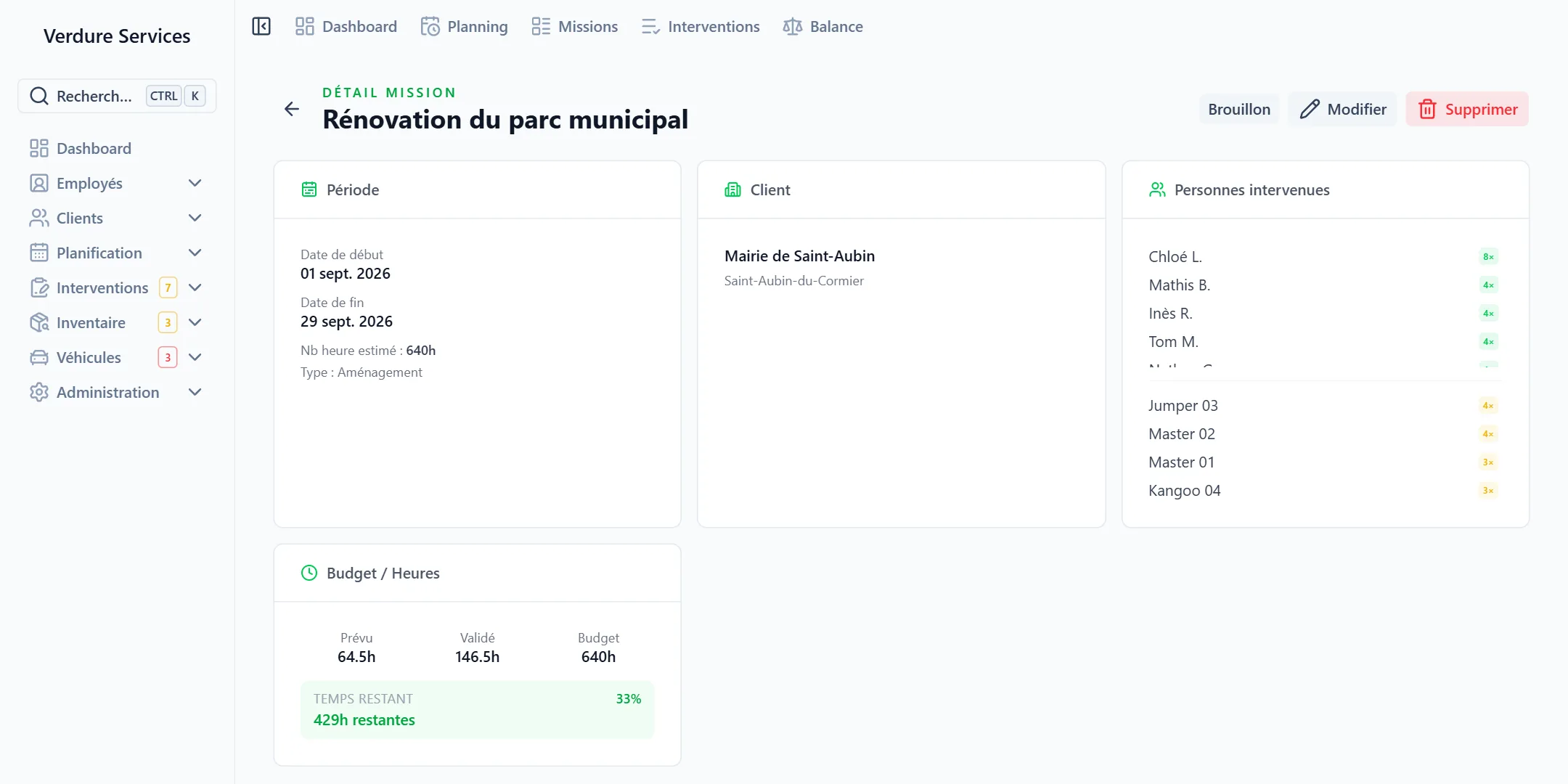Click the Recherch... search field
1568x784 pixels.
[117, 96]
